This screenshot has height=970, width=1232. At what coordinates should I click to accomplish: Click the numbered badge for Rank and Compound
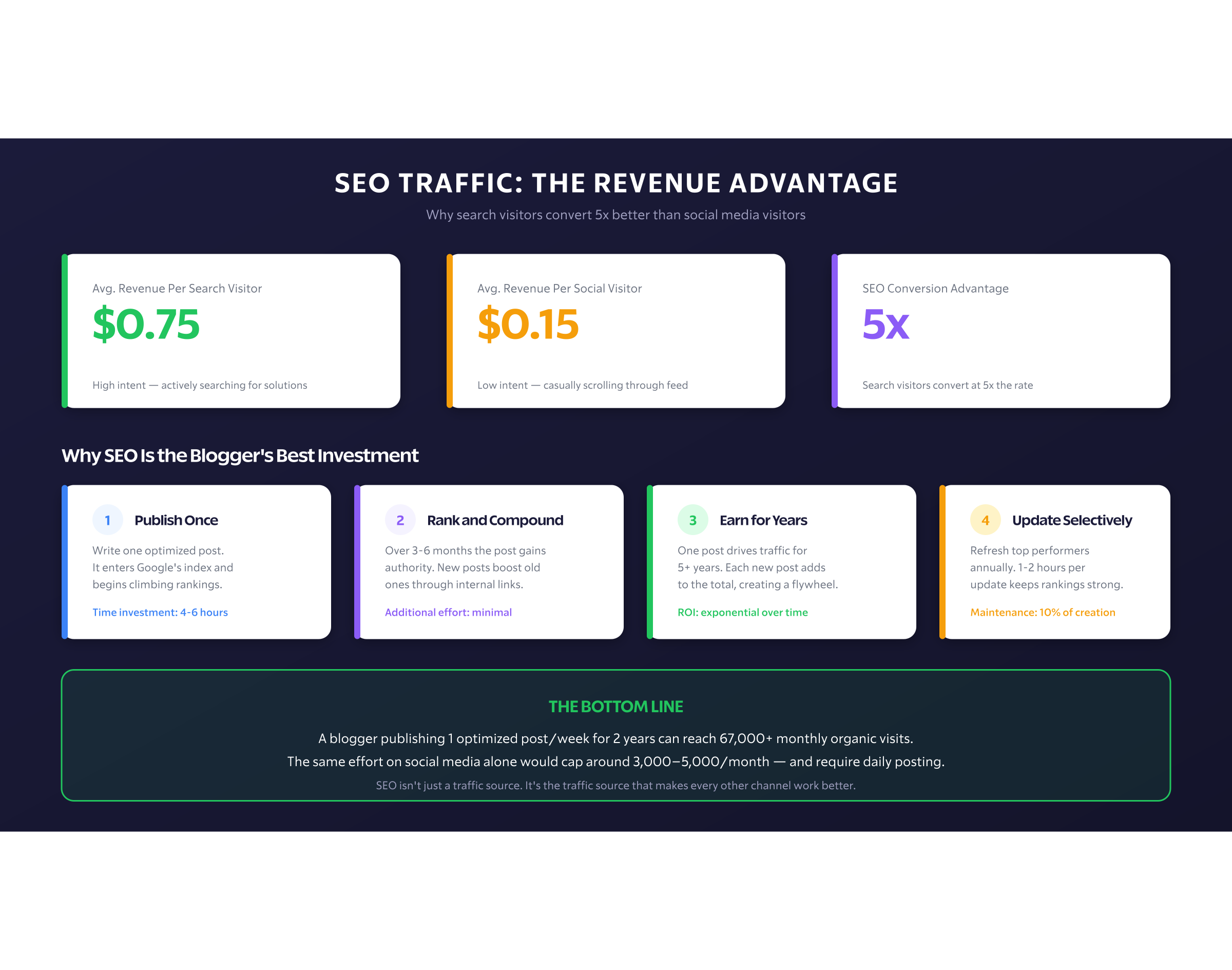pyautogui.click(x=400, y=520)
